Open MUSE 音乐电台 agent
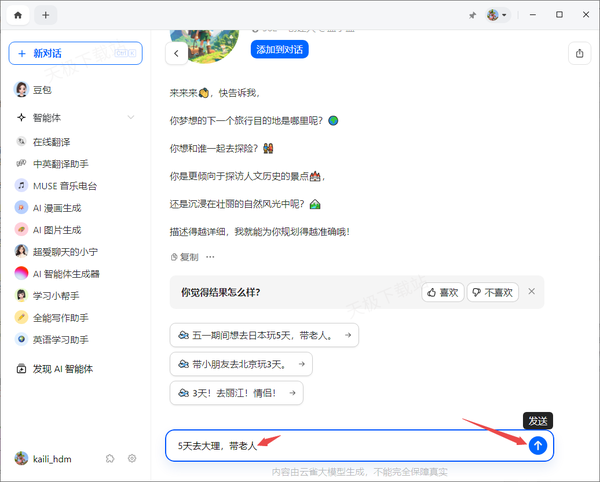The image size is (600, 482). (68, 185)
